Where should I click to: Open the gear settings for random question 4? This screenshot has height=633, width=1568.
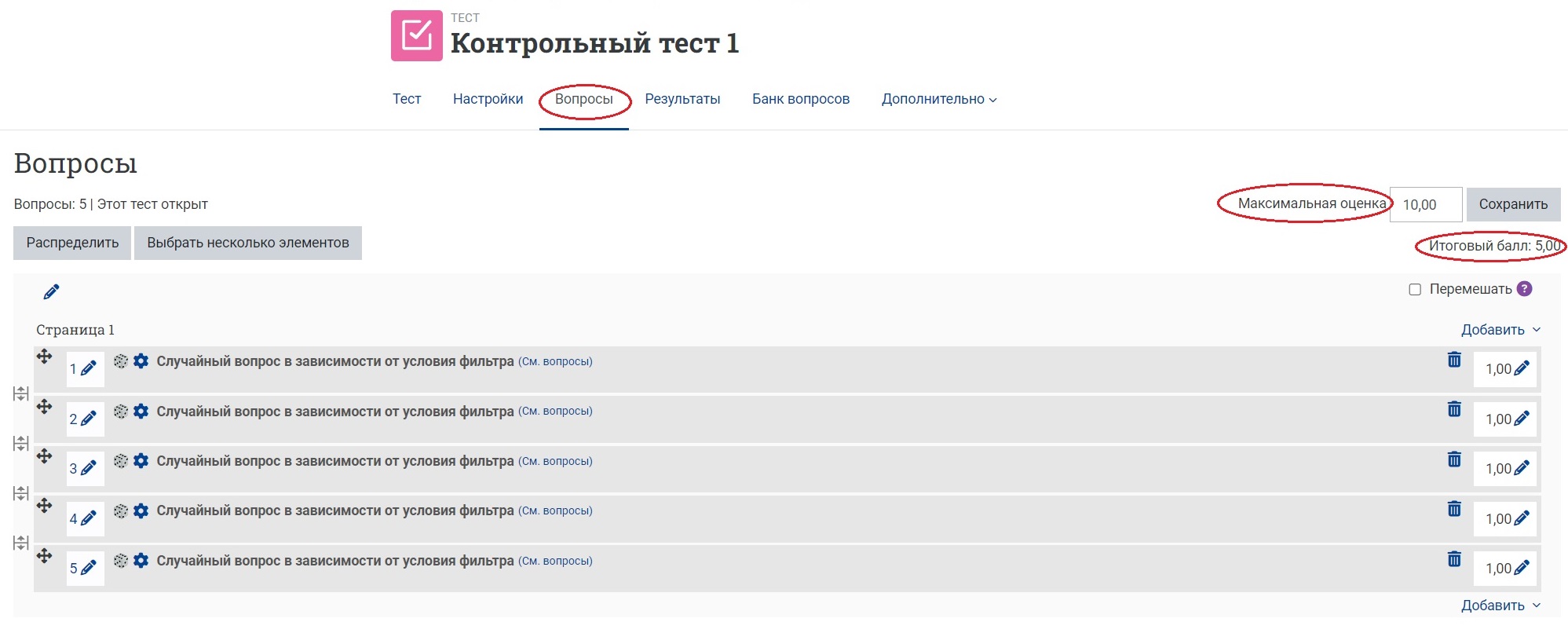[141, 510]
